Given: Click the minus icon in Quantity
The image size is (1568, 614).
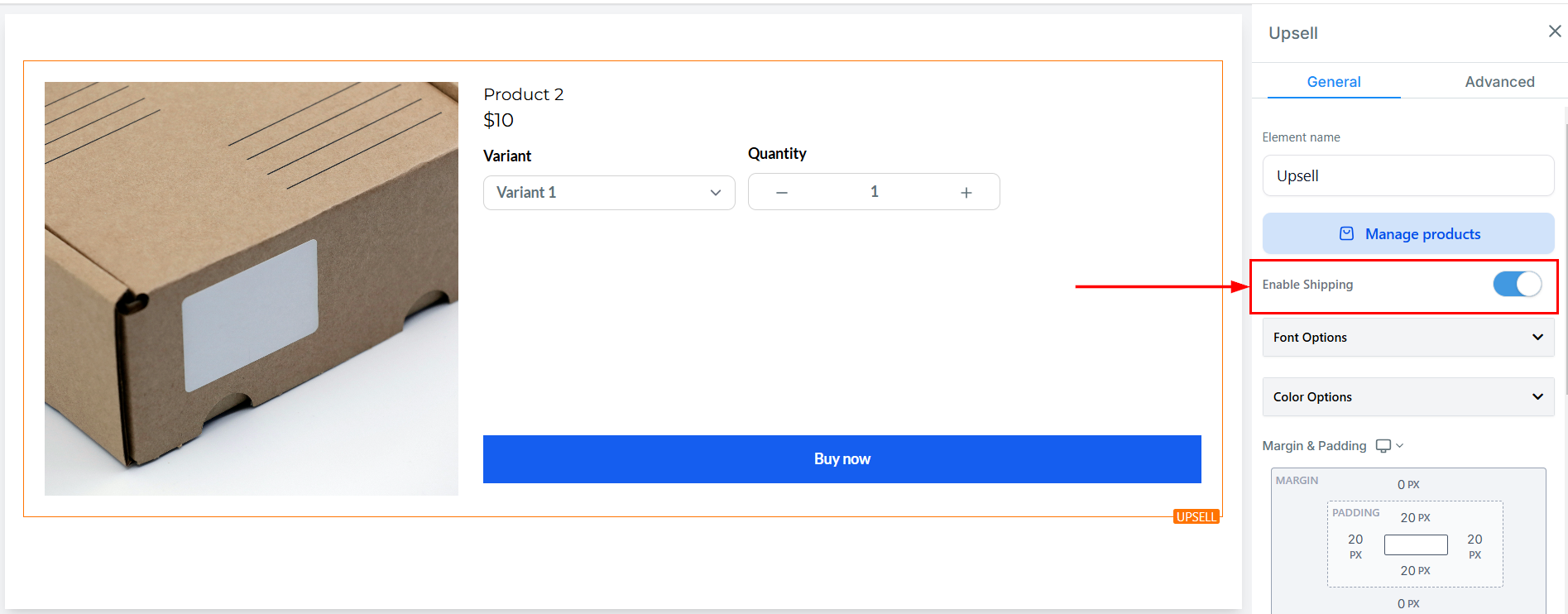Looking at the screenshot, I should pyautogui.click(x=782, y=193).
